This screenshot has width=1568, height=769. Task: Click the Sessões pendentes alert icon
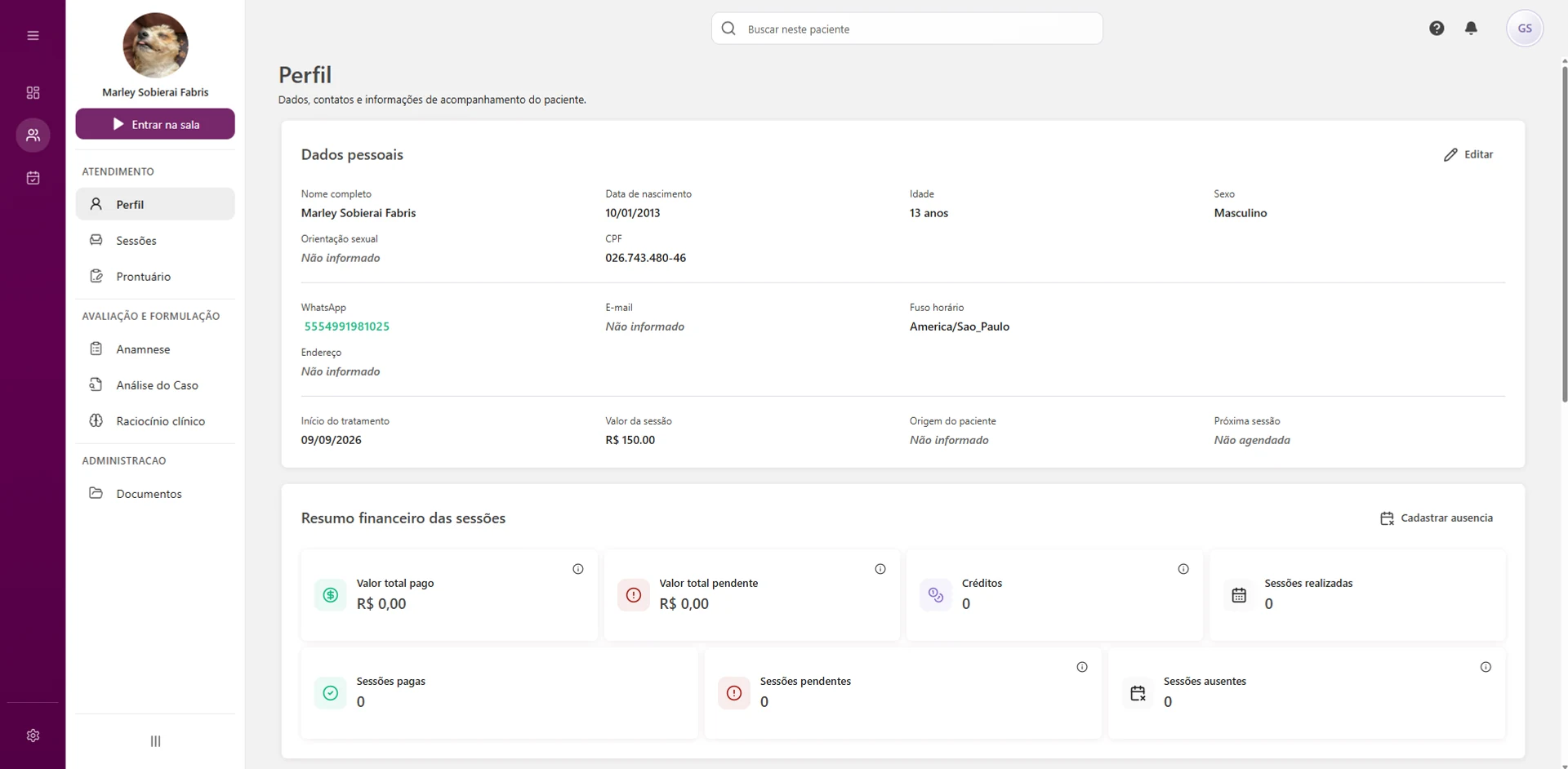pos(734,693)
